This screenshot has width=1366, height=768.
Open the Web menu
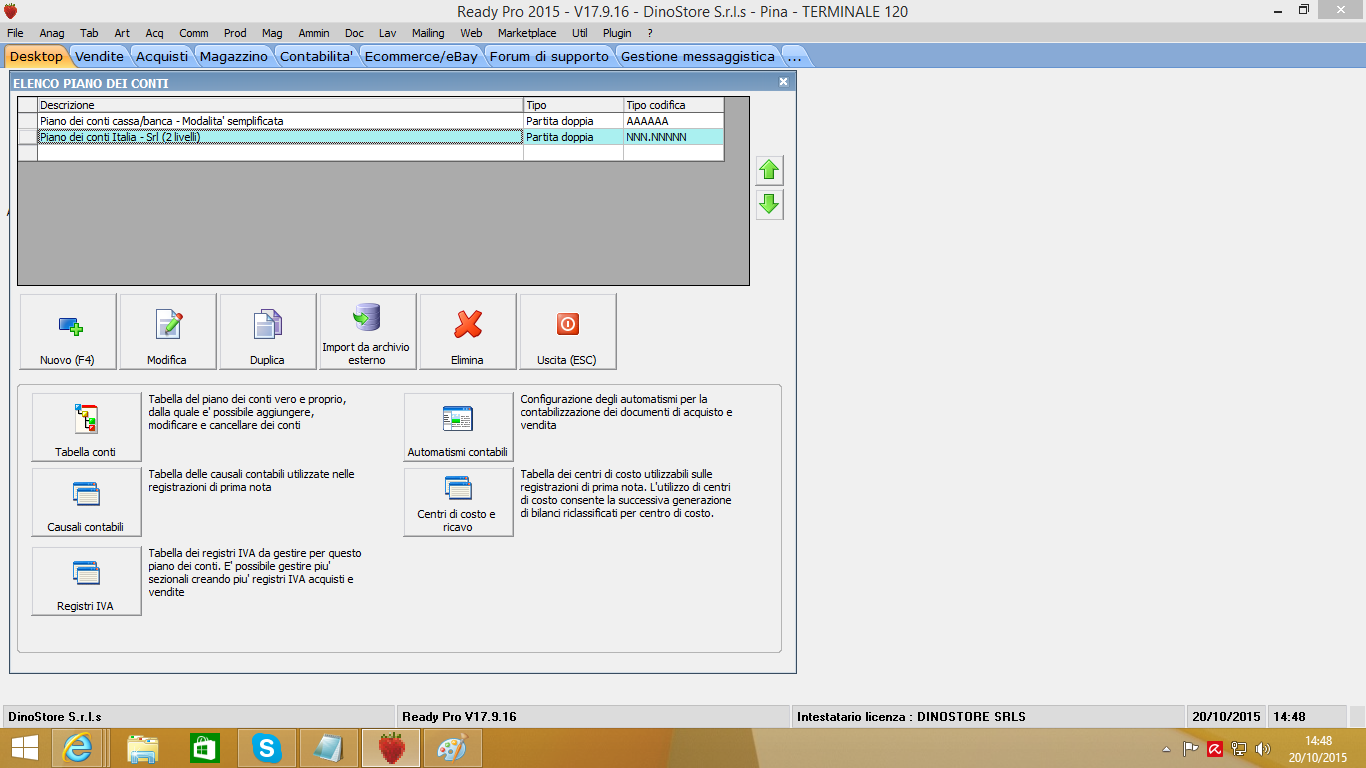tap(471, 33)
